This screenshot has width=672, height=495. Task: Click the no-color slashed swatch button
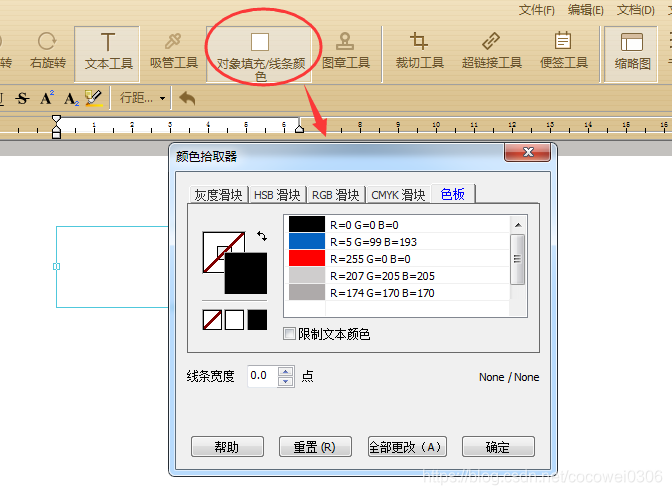point(212,320)
